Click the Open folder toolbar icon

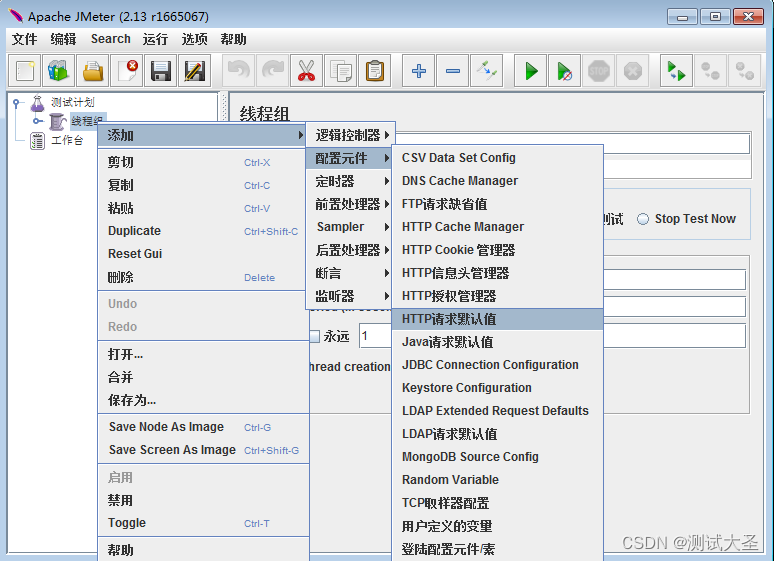pos(93,71)
